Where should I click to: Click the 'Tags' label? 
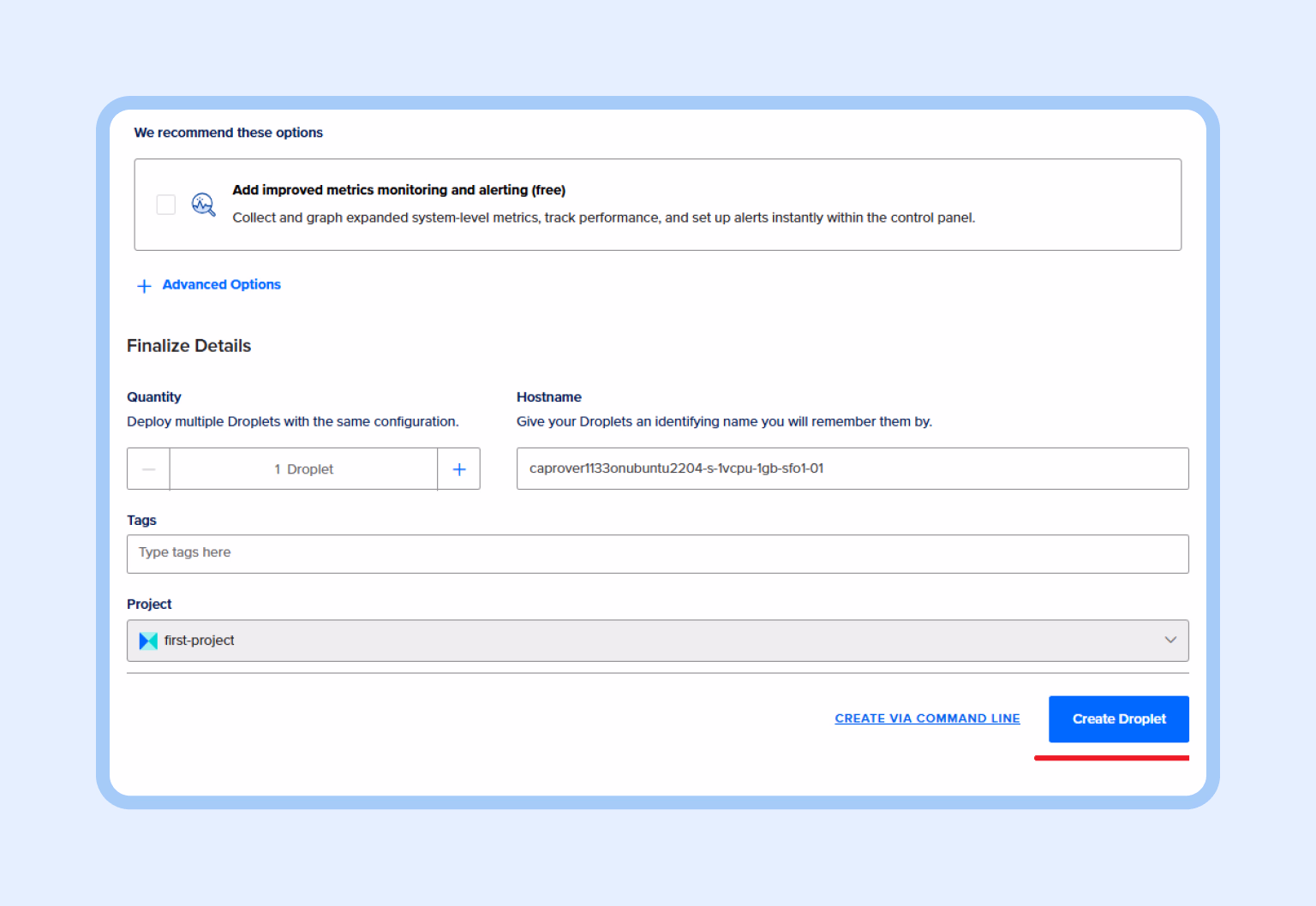[x=141, y=521]
